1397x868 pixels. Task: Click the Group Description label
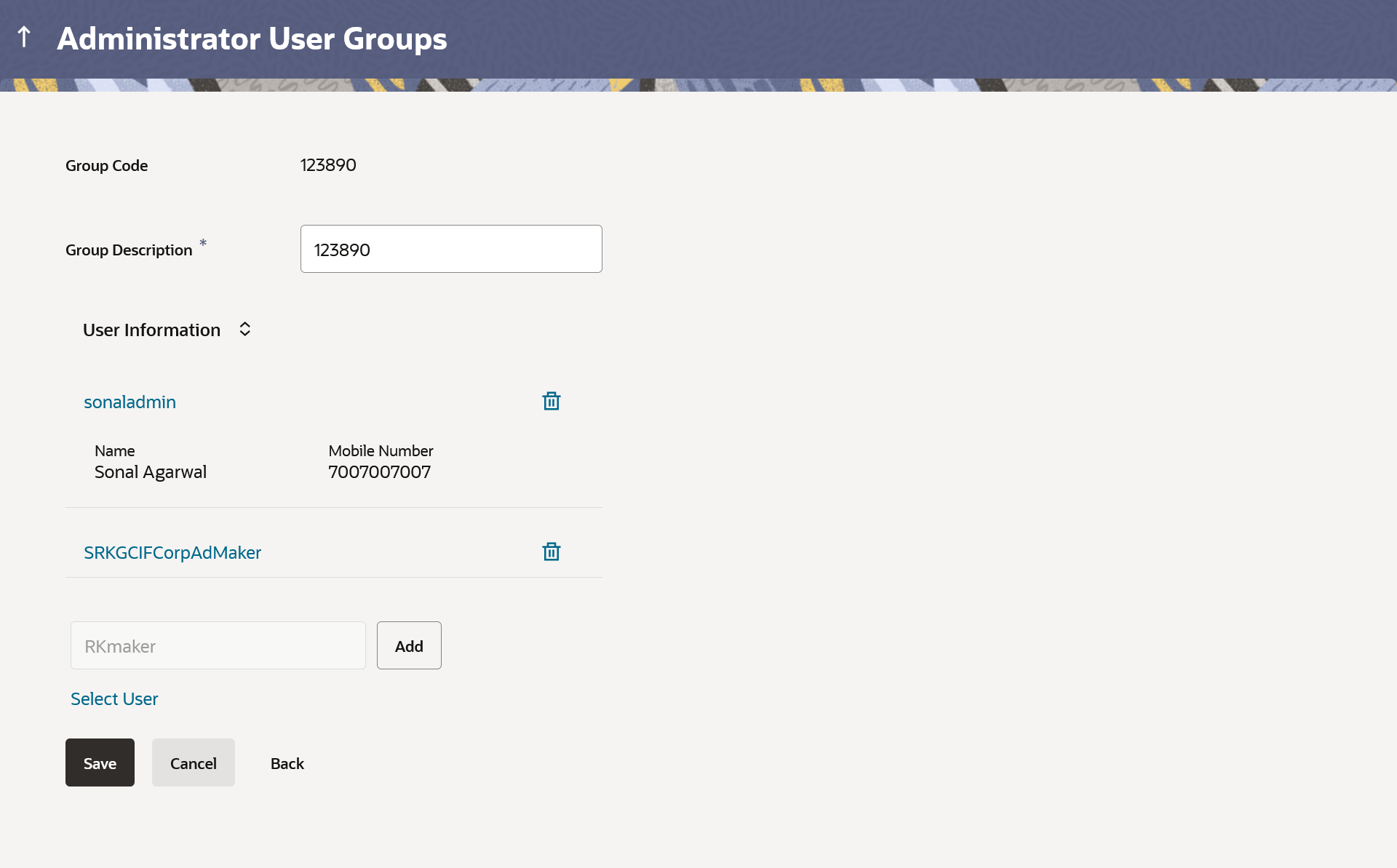point(129,250)
